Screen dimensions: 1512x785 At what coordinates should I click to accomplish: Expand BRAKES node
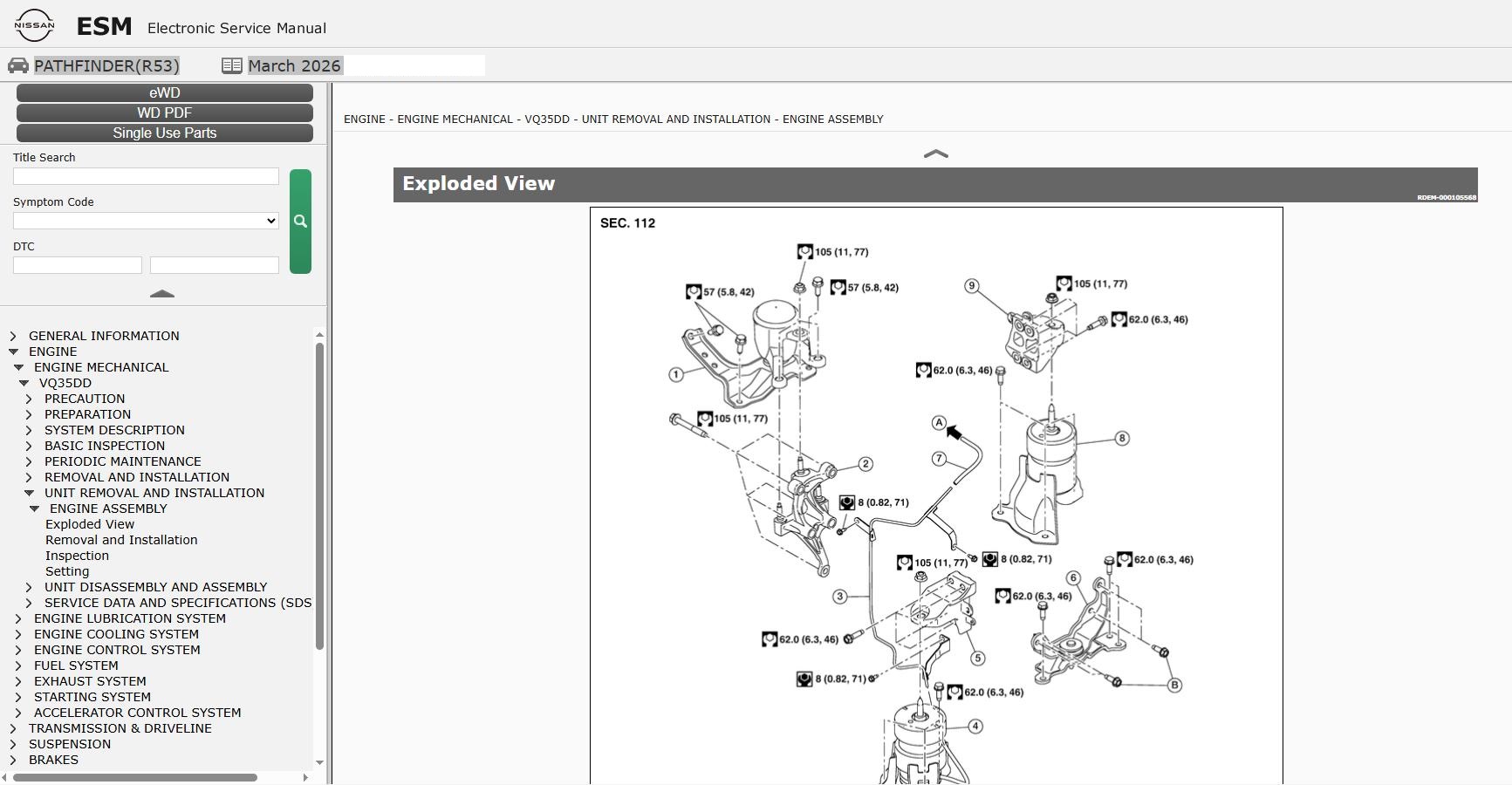[x=13, y=760]
